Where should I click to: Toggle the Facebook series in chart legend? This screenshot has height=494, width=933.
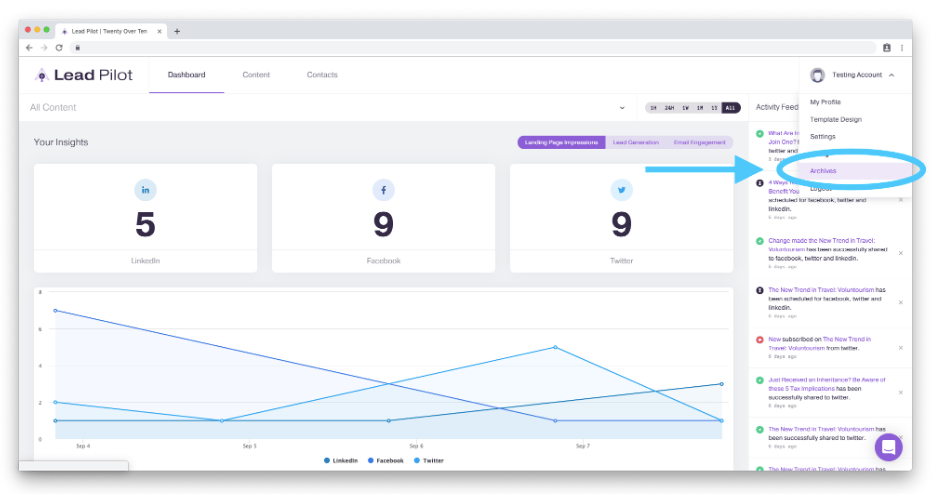pyautogui.click(x=386, y=461)
